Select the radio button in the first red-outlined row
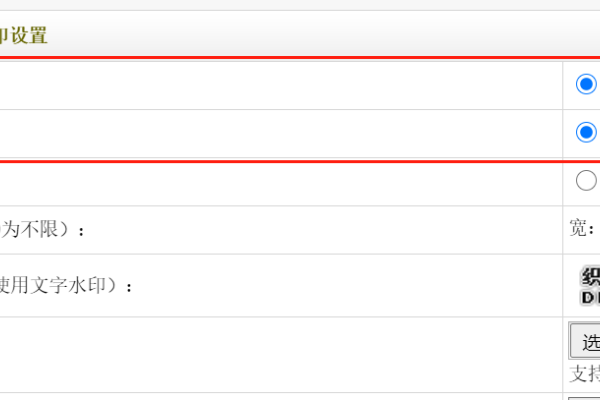The image size is (600, 400). pos(586,84)
